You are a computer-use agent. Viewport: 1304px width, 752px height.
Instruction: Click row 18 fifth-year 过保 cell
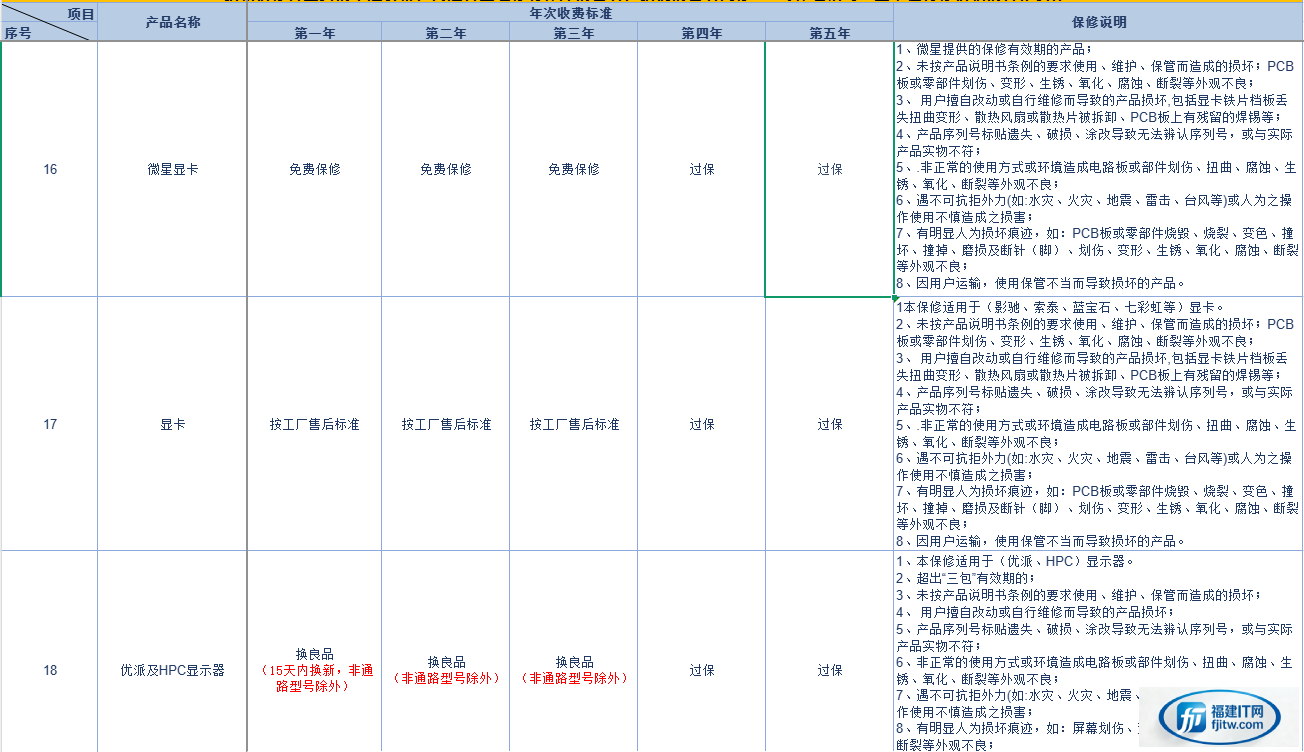[x=829, y=670]
